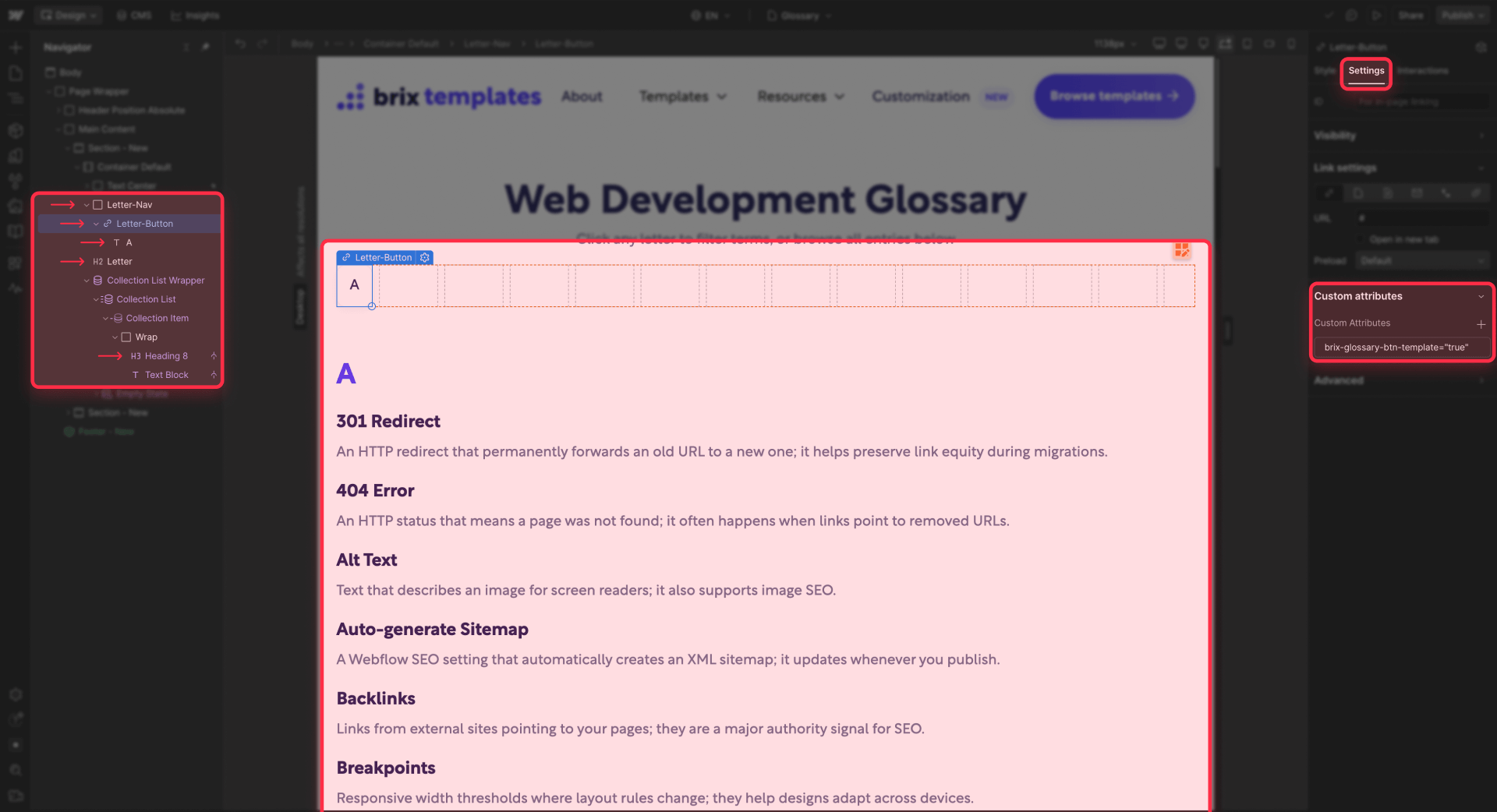
Task: Click the Browse templates button
Action: coord(1114,97)
